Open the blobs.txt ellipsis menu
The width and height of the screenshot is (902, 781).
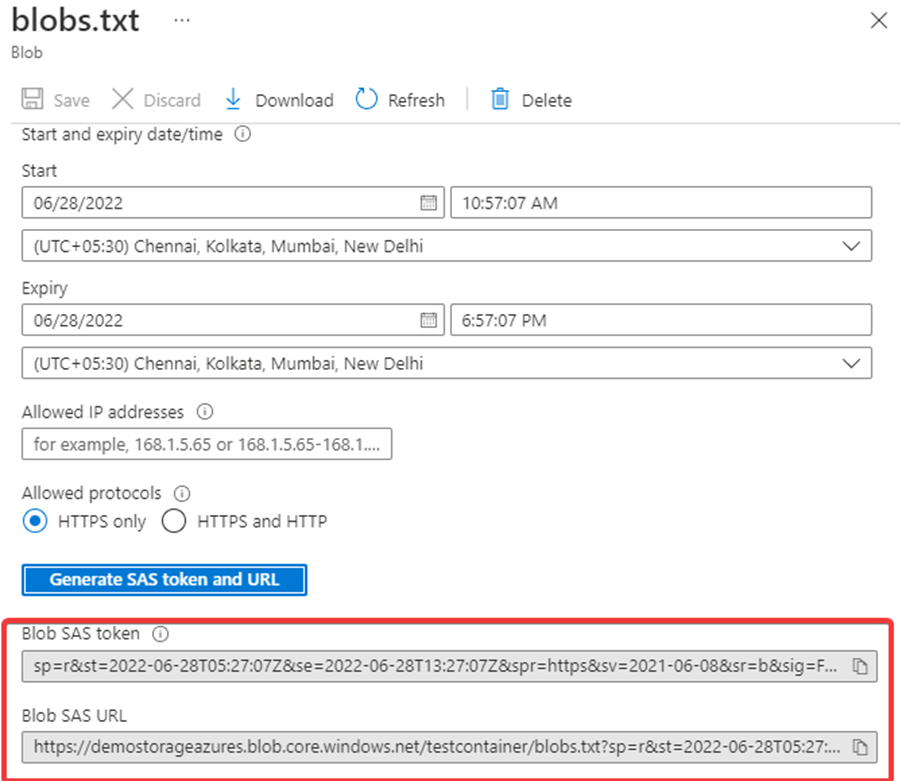181,19
